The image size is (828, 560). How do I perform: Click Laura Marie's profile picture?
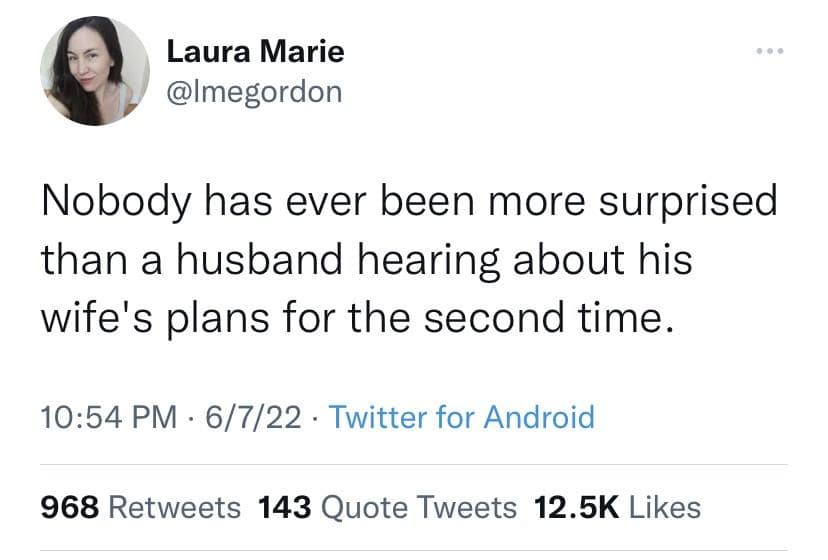tap(94, 71)
